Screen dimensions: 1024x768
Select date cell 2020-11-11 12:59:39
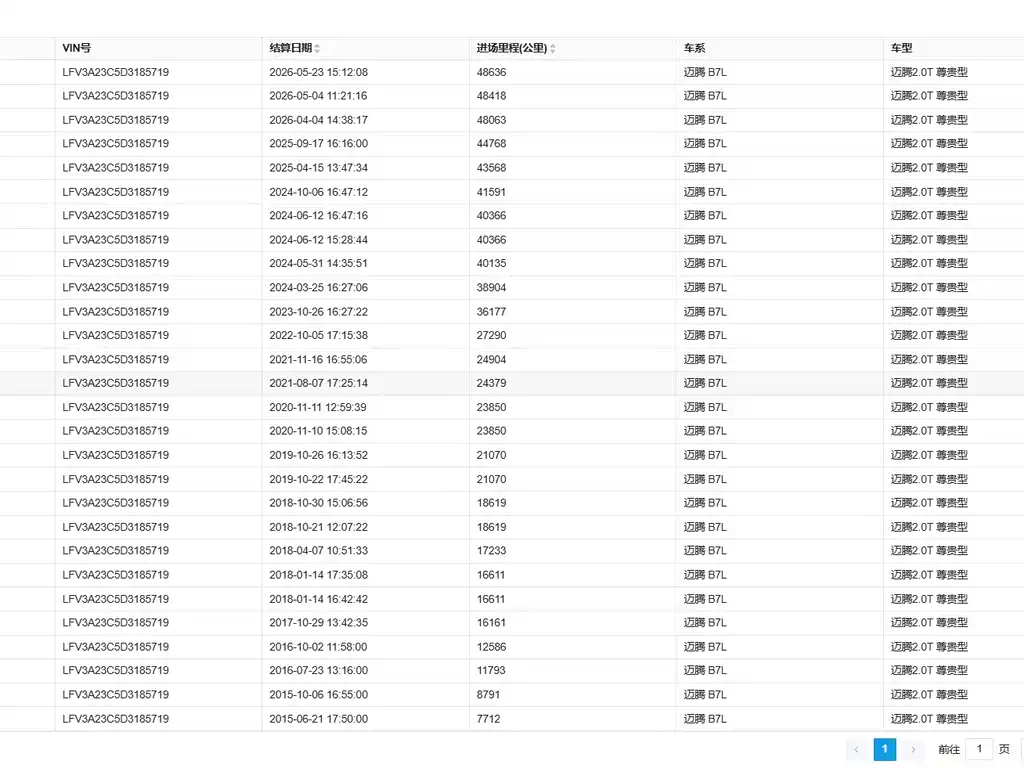318,407
